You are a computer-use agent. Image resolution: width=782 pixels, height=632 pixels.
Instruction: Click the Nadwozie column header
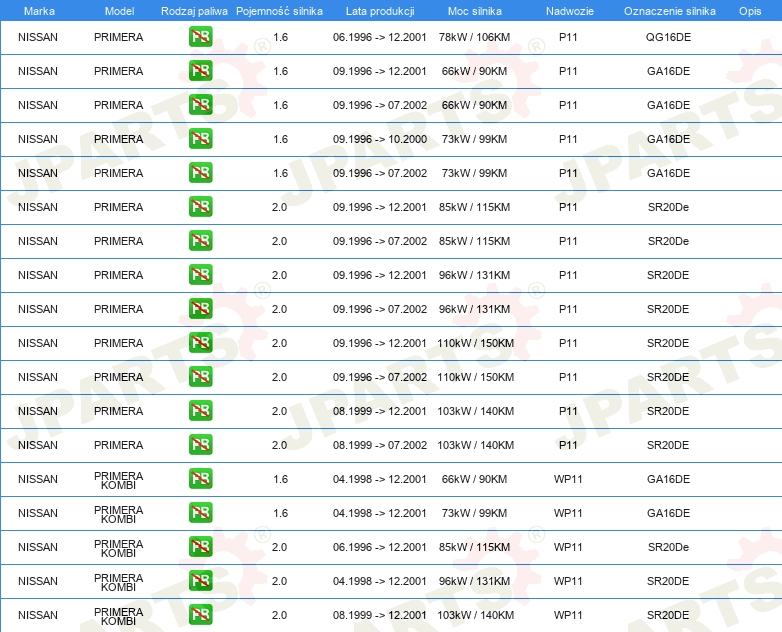[x=570, y=11]
